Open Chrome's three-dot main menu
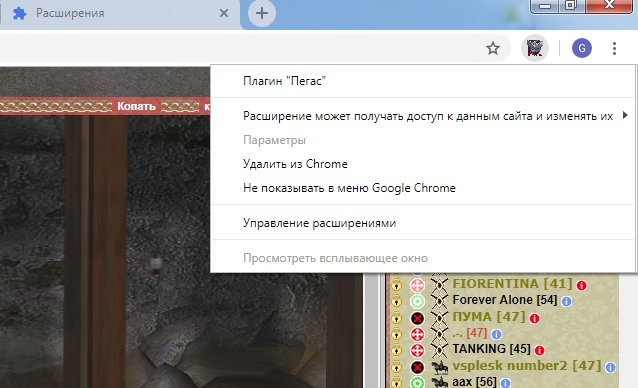This screenshot has height=388, width=638. [614, 48]
